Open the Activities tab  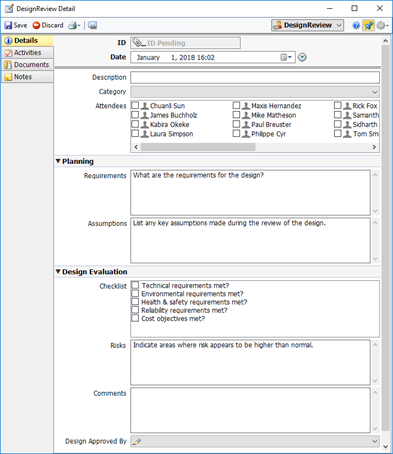click(x=27, y=53)
